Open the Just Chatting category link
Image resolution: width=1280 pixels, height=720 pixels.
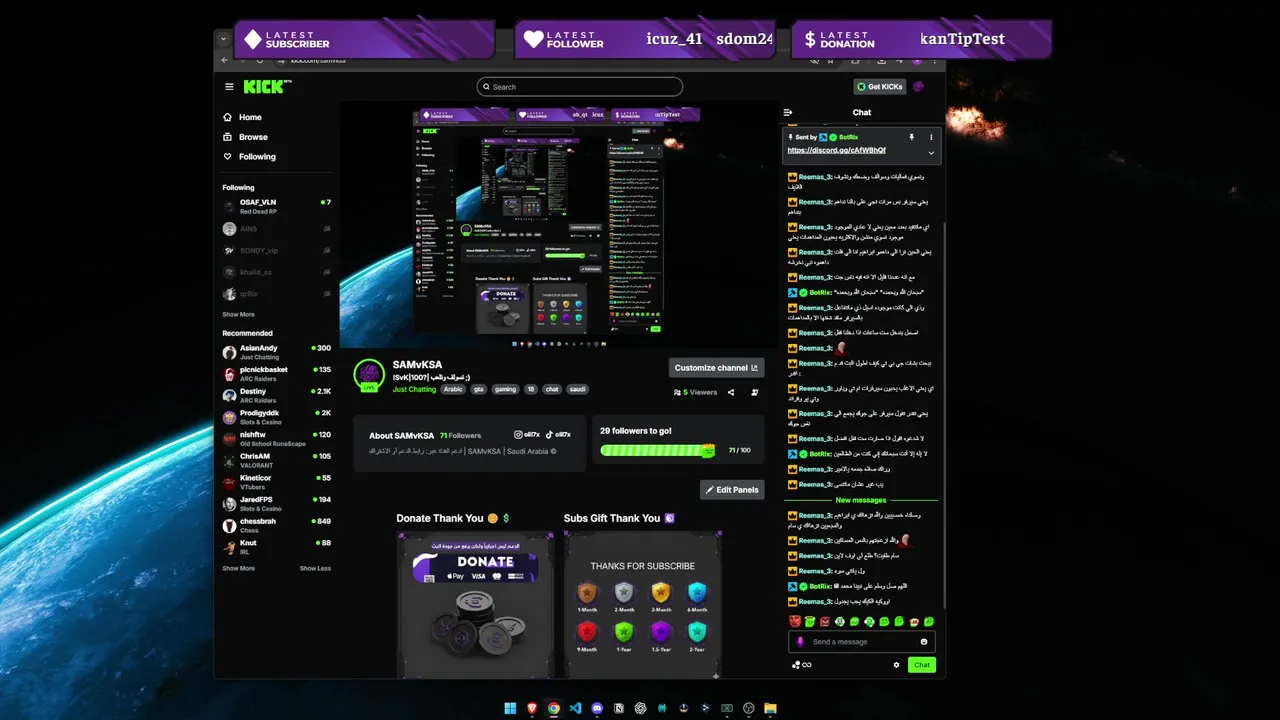(x=414, y=389)
